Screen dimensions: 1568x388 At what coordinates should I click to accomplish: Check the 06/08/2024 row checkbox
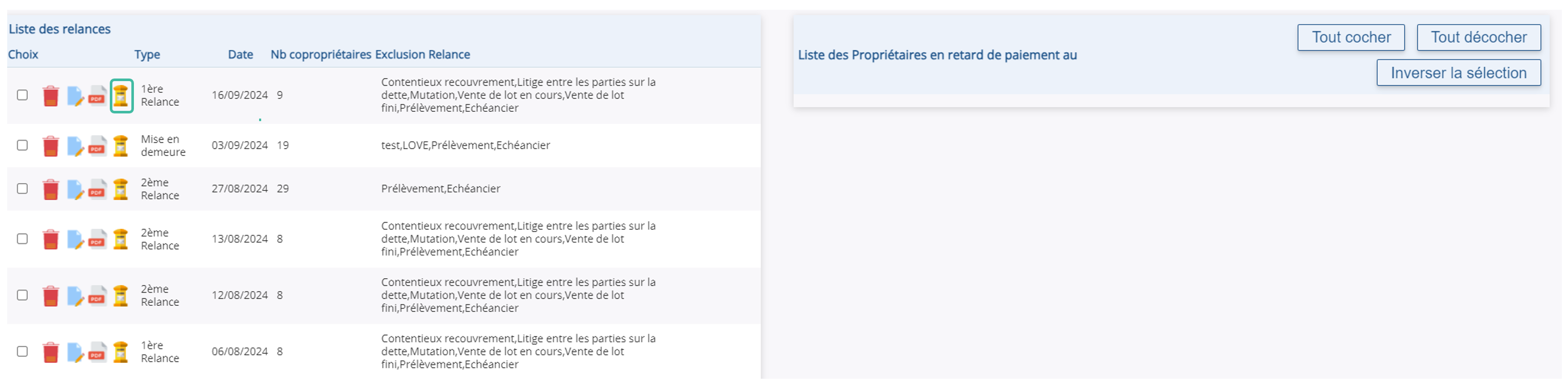[x=23, y=352]
